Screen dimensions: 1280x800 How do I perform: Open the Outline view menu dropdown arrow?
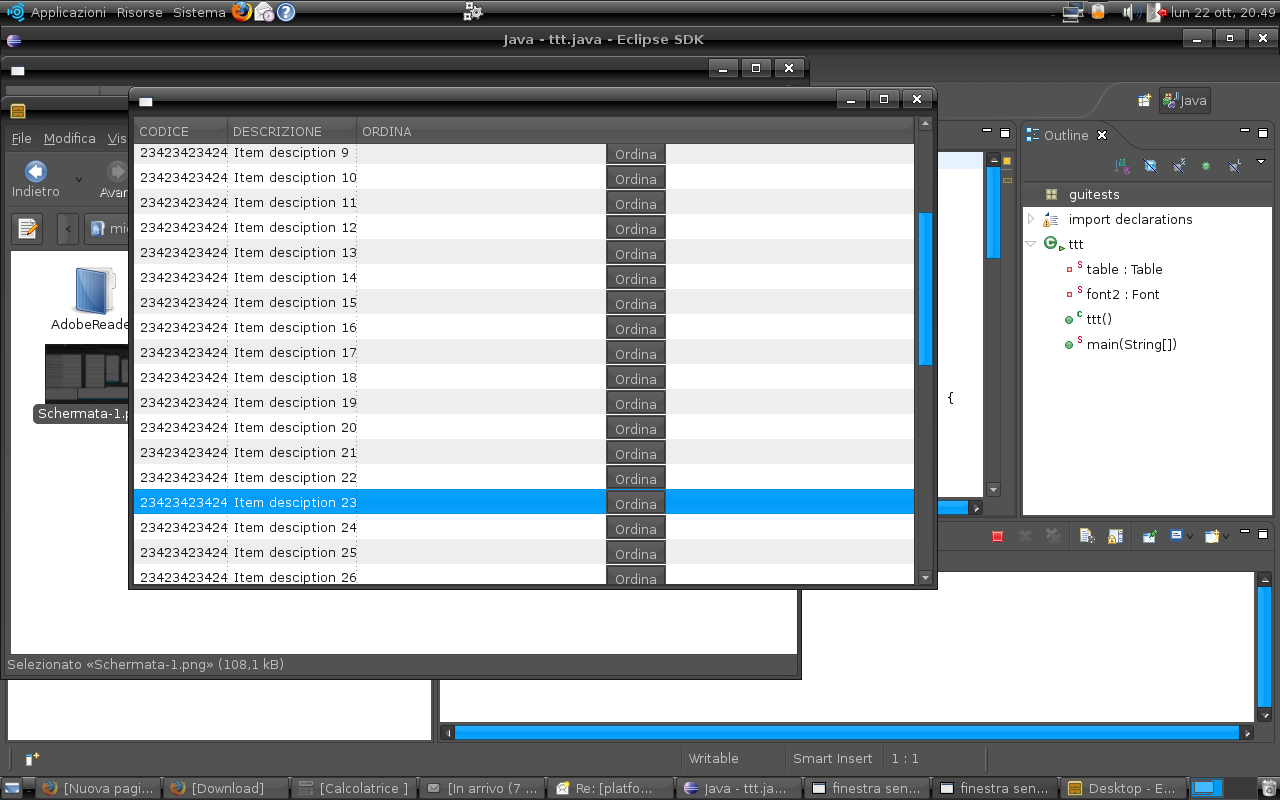coord(1260,162)
